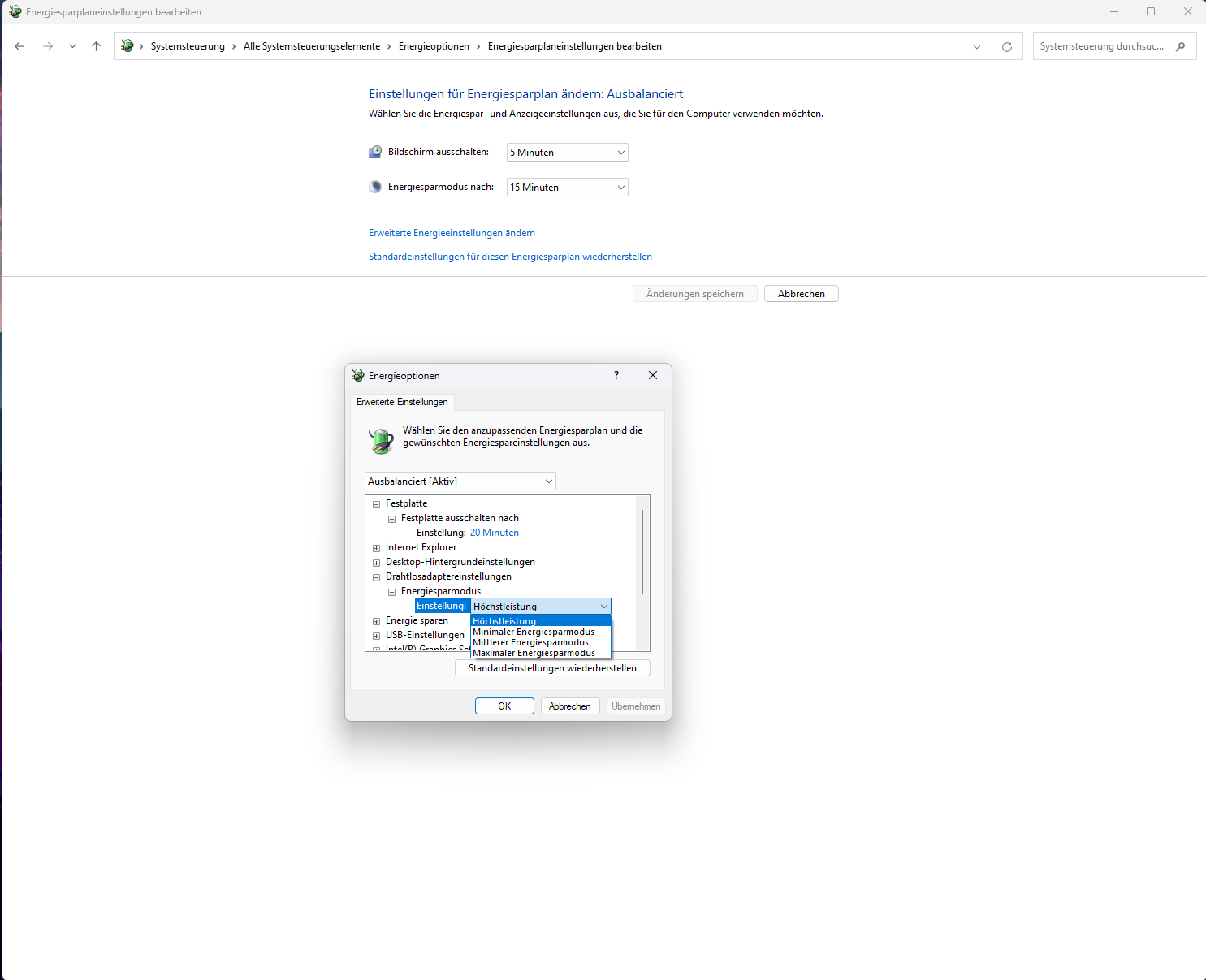Open the main window's title bar icon menu
1206x980 pixels.
pyautogui.click(x=15, y=12)
